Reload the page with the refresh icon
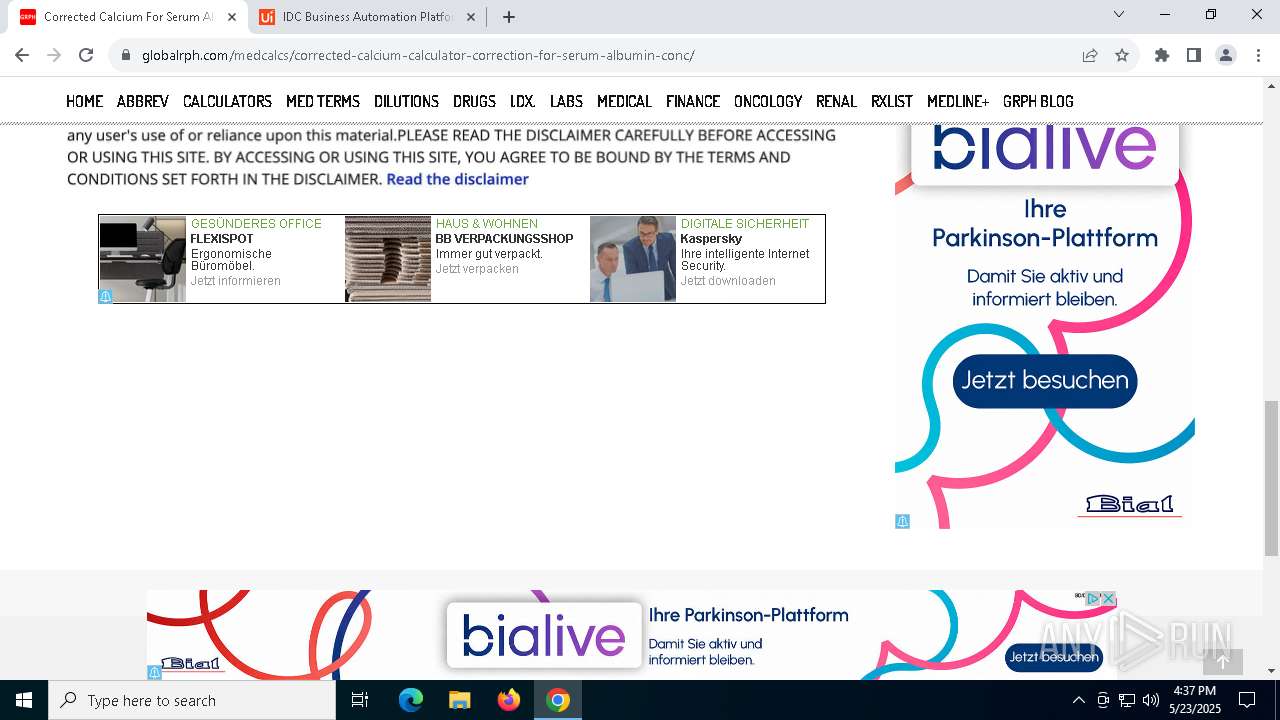Viewport: 1280px width, 720px height. pyautogui.click(x=86, y=55)
